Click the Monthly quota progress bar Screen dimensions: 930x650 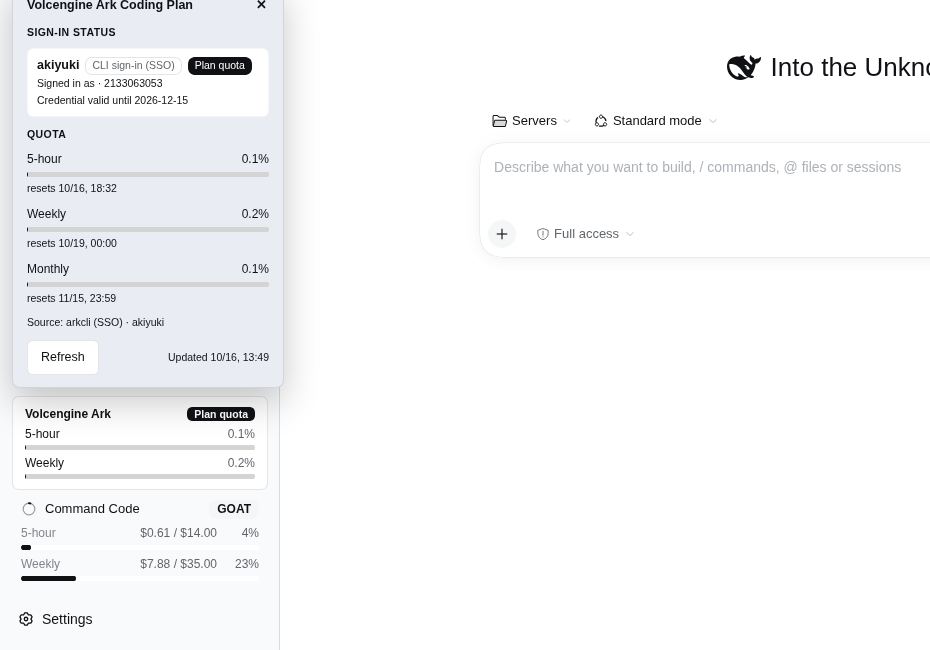click(x=148, y=285)
